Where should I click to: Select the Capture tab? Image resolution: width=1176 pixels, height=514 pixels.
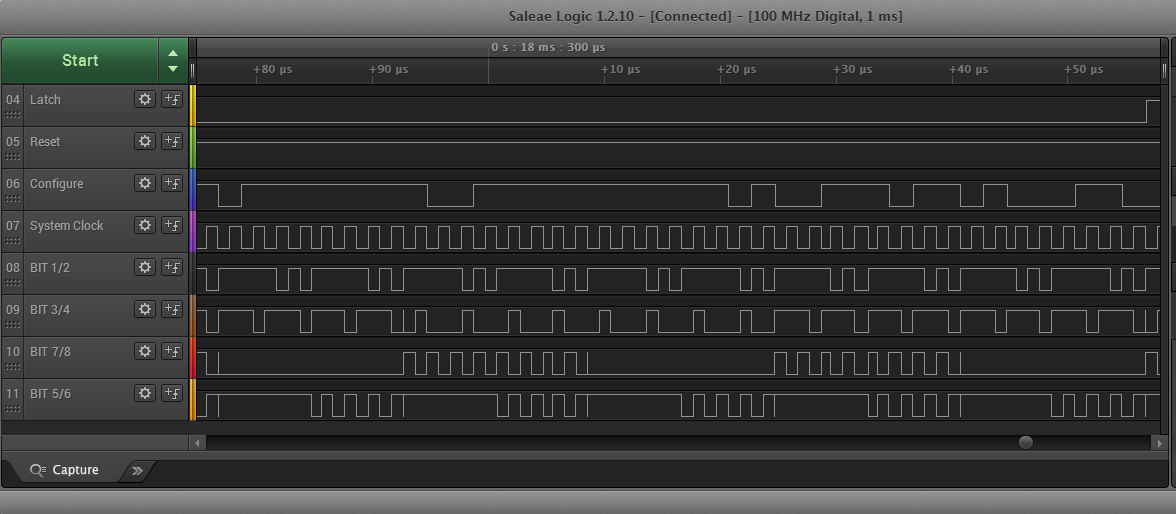tap(64, 470)
